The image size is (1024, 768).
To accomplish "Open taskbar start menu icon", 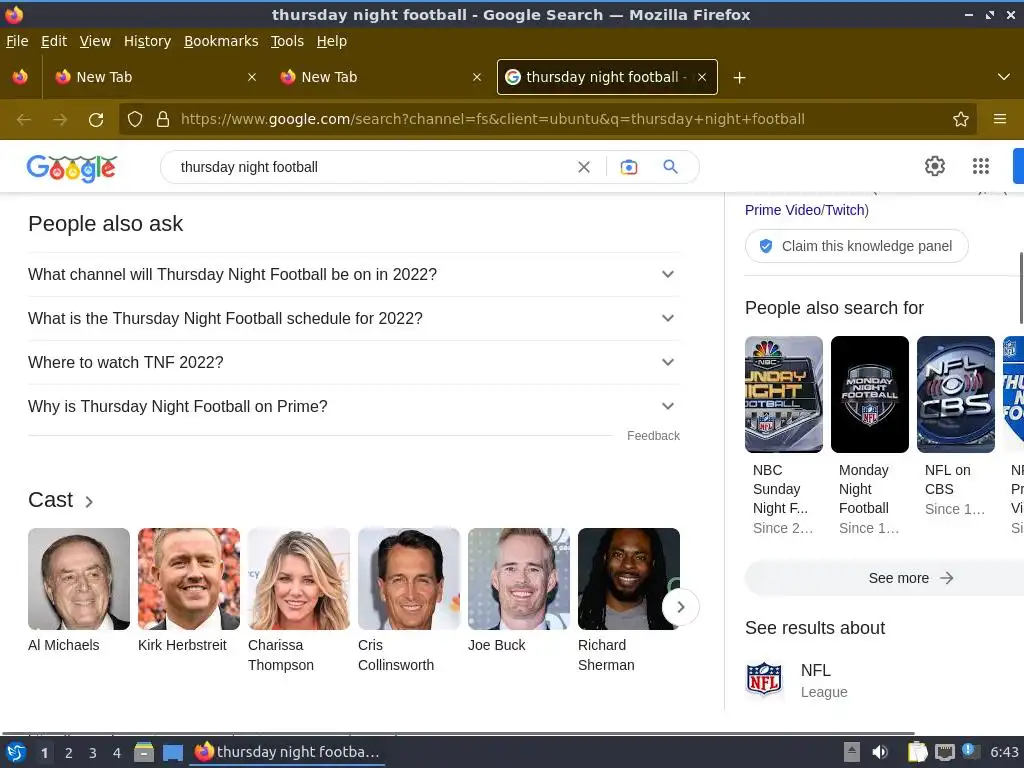I will click(16, 752).
